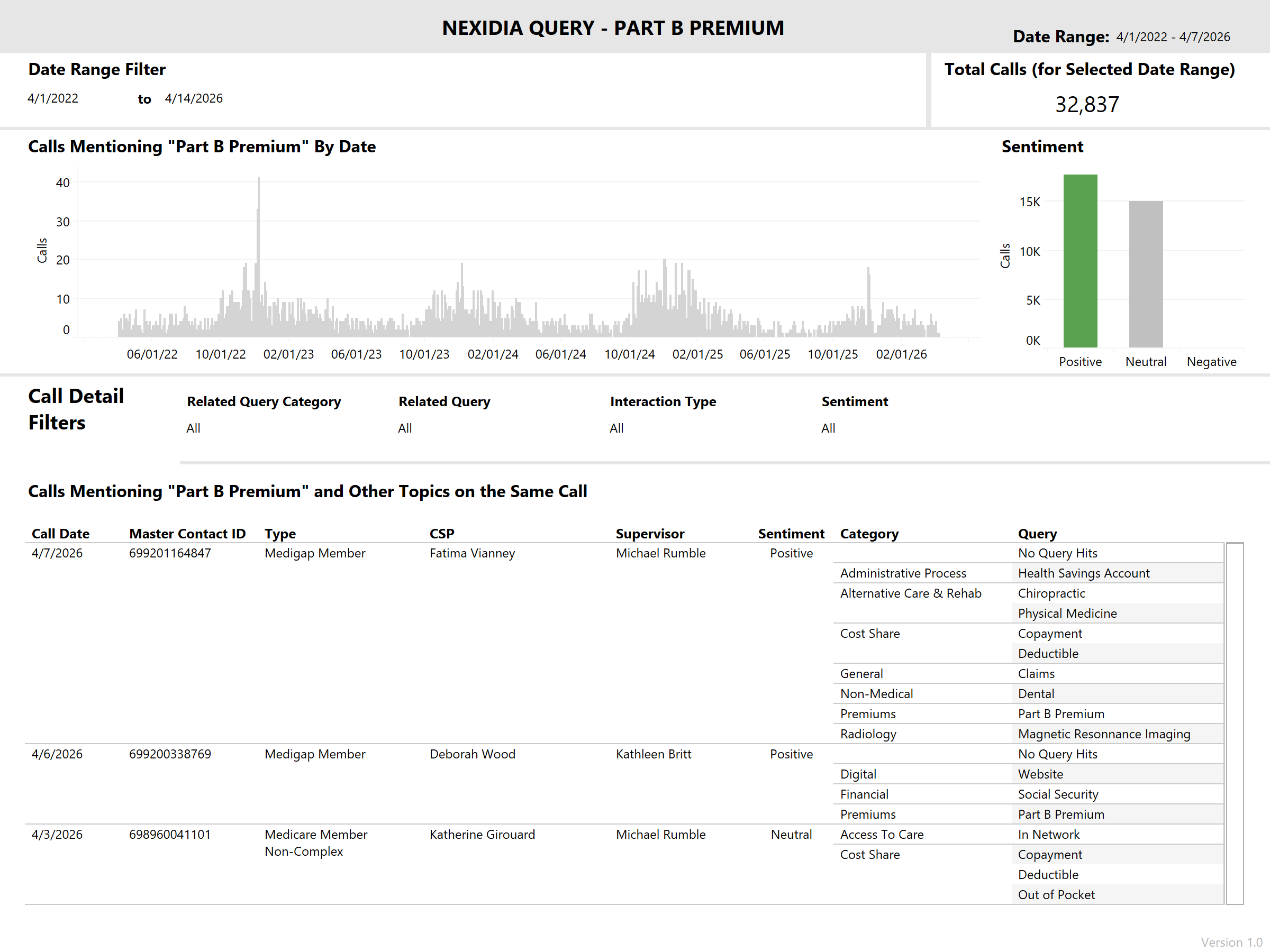Select the Social Security query row
This screenshot has height=952, width=1270.
pos(1058,794)
